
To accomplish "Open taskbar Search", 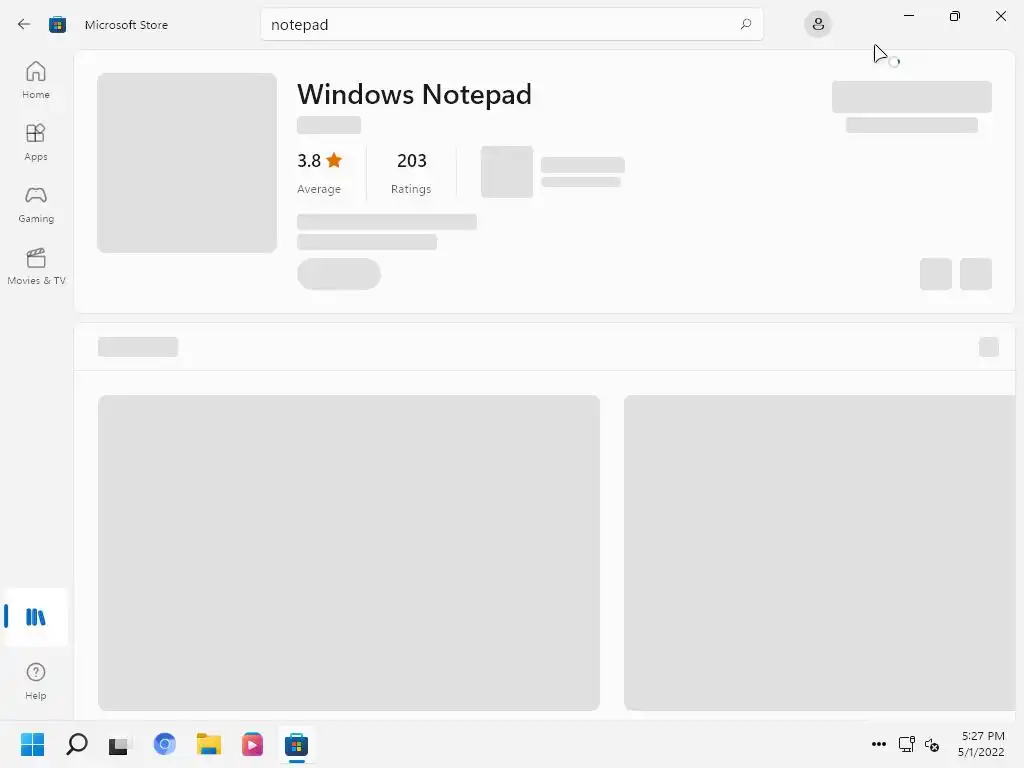I will [76, 744].
